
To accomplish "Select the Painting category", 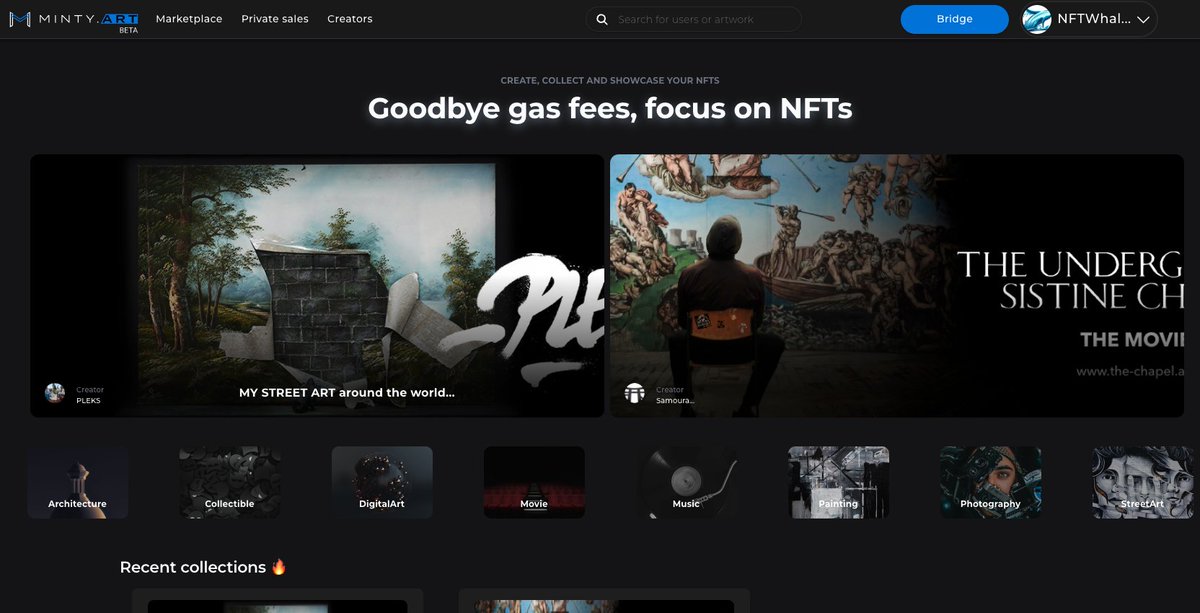I will (x=838, y=482).
